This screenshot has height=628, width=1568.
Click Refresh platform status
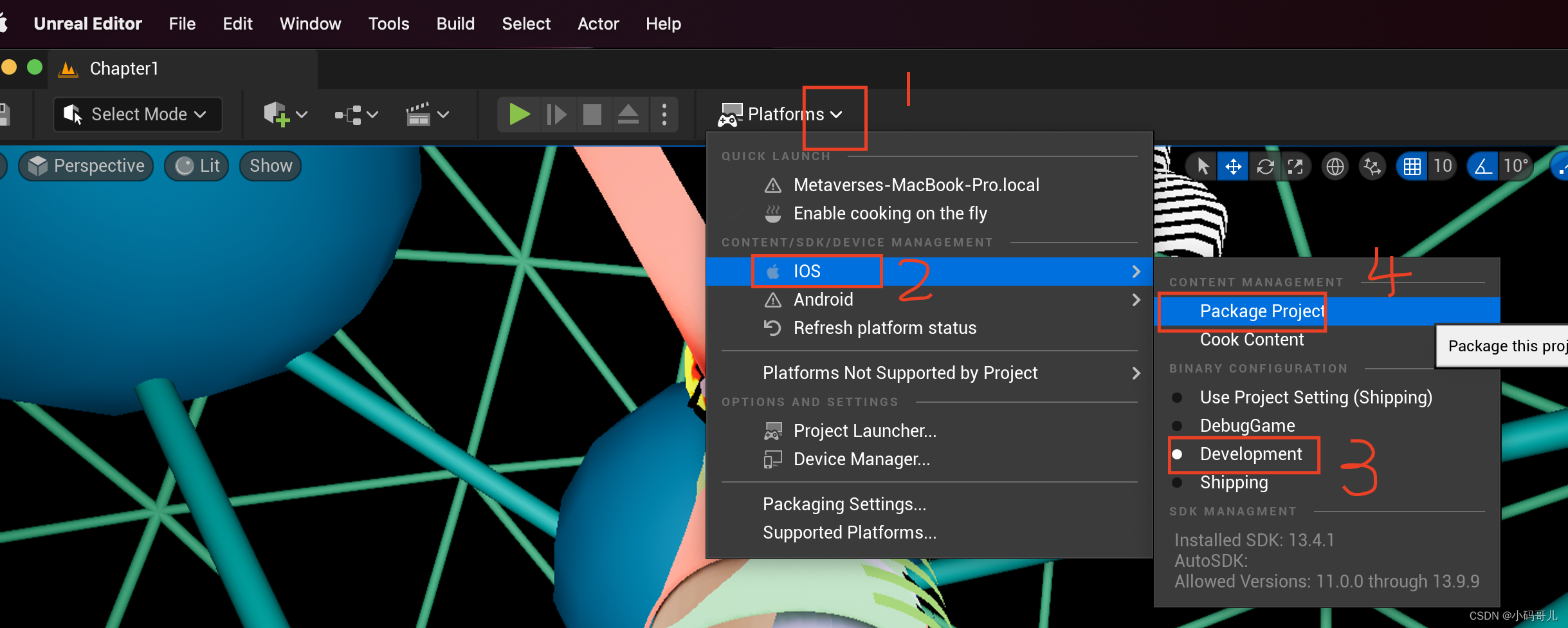click(929, 328)
